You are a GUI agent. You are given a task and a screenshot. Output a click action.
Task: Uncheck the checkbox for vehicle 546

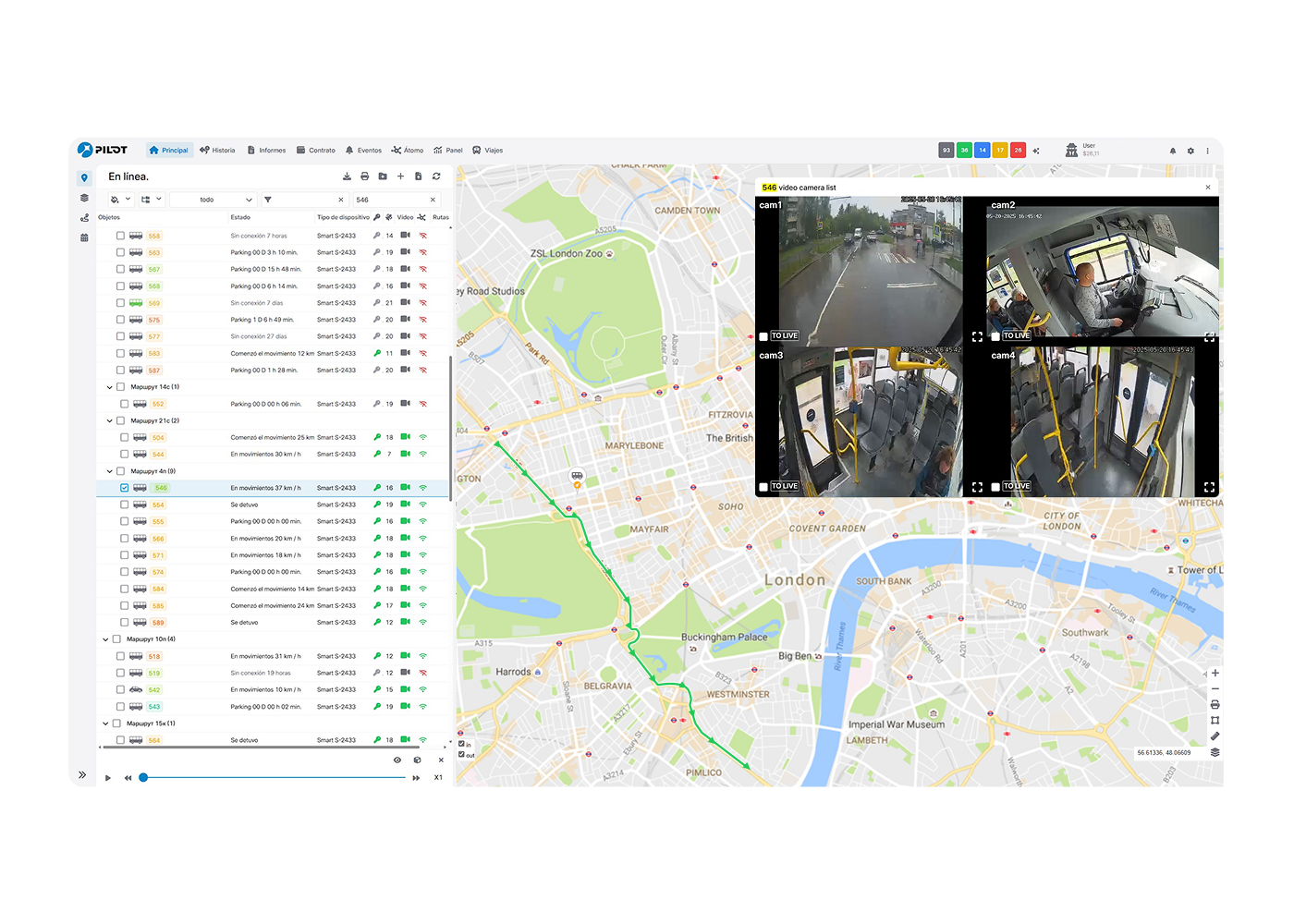coord(125,488)
